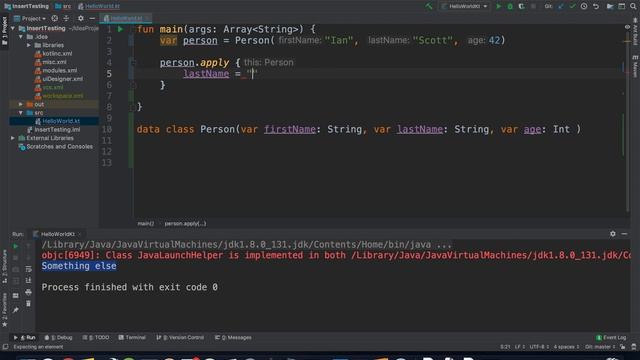The height and width of the screenshot is (360, 640).
Task: Click the main() editor breadcrumb
Action: [146, 224]
